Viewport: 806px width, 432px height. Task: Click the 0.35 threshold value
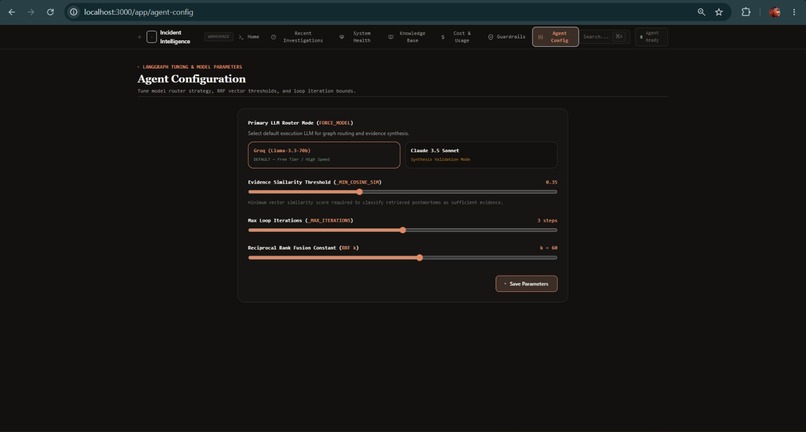coord(552,182)
